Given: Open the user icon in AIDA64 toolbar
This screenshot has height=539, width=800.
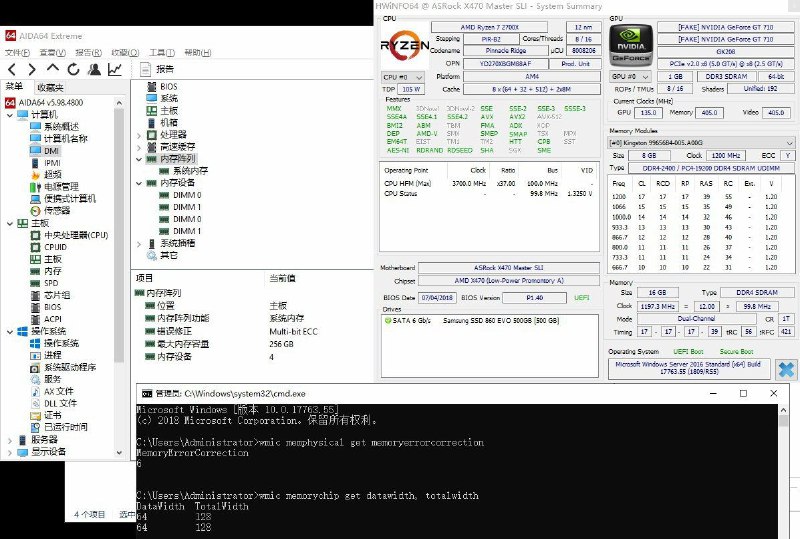Looking at the screenshot, I should point(94,69).
